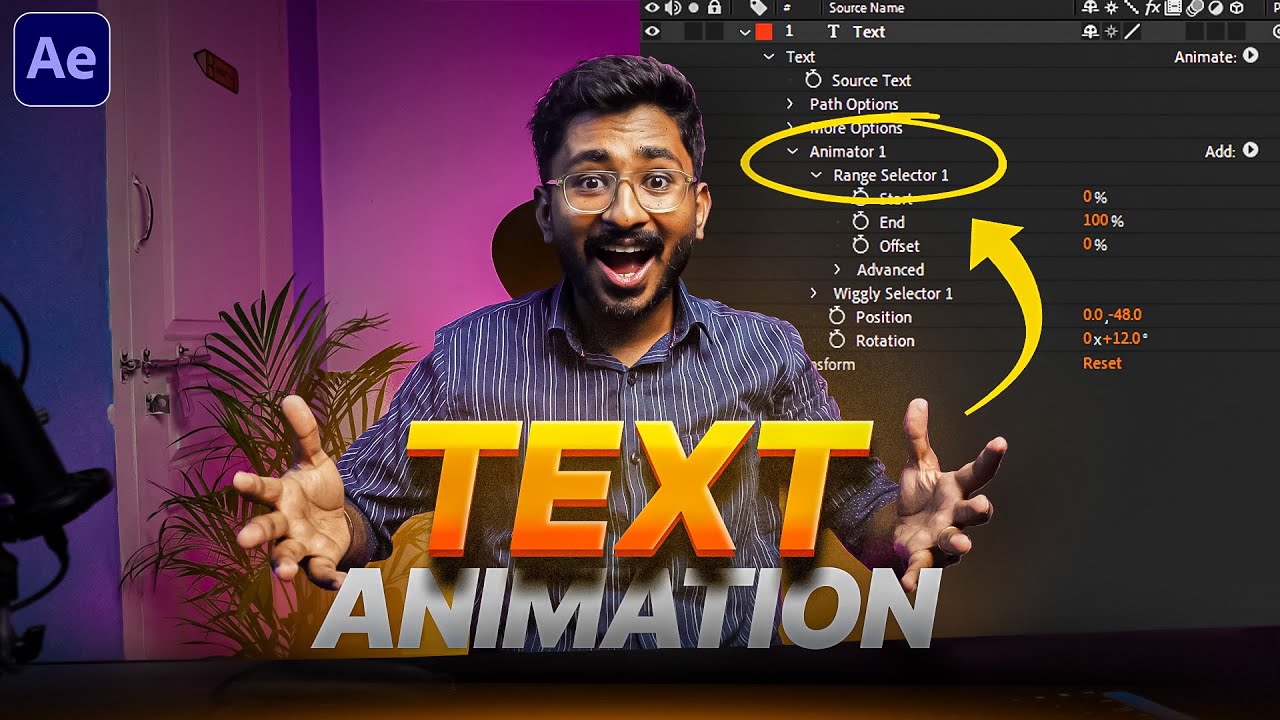The width and height of the screenshot is (1280, 720).
Task: Click the Adjustment Layer half-circle header icon
Action: tap(1216, 7)
